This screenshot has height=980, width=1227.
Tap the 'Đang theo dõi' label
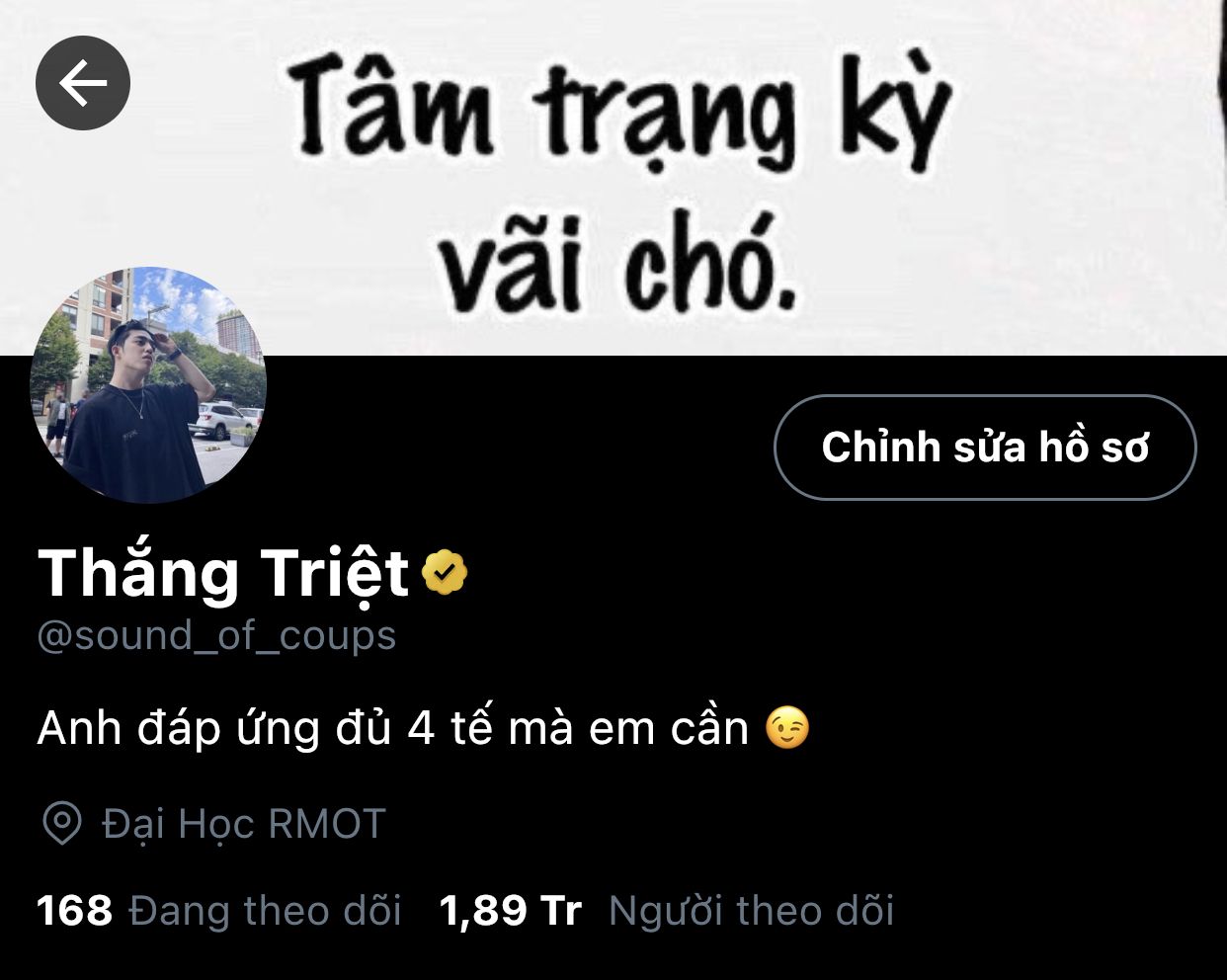[x=265, y=911]
